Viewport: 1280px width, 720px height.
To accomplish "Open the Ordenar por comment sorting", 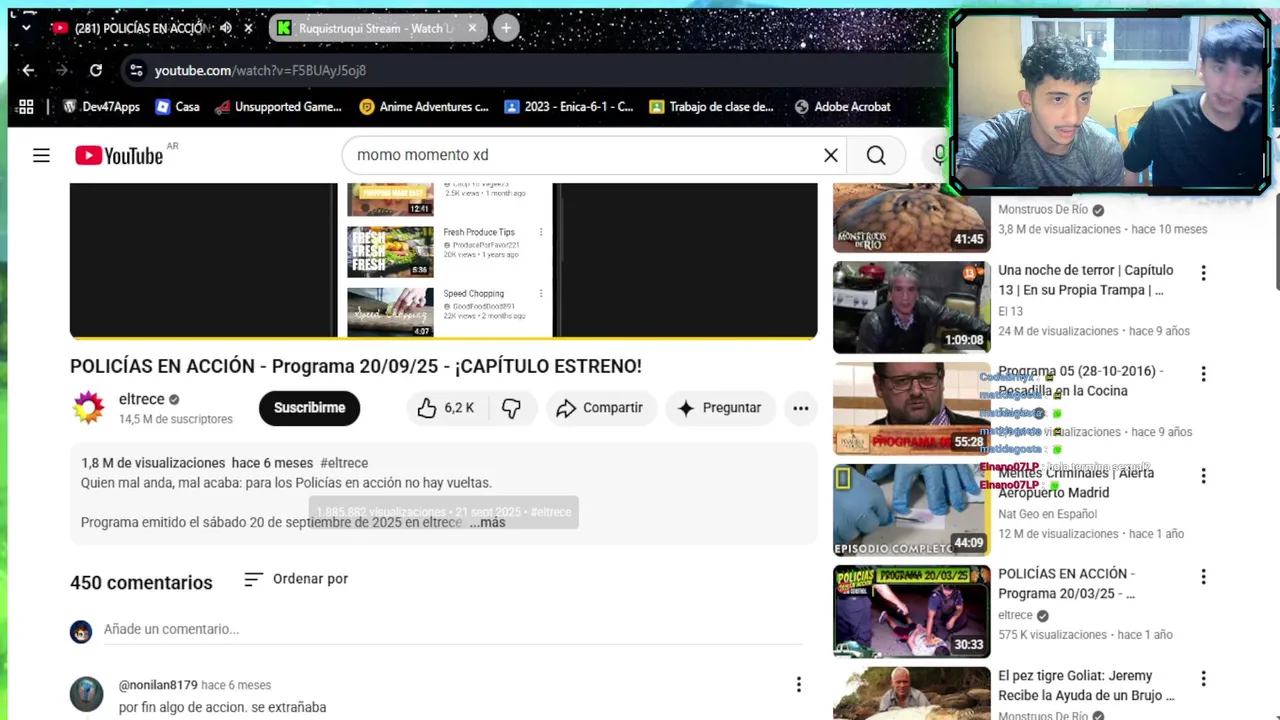I will click(x=296, y=579).
